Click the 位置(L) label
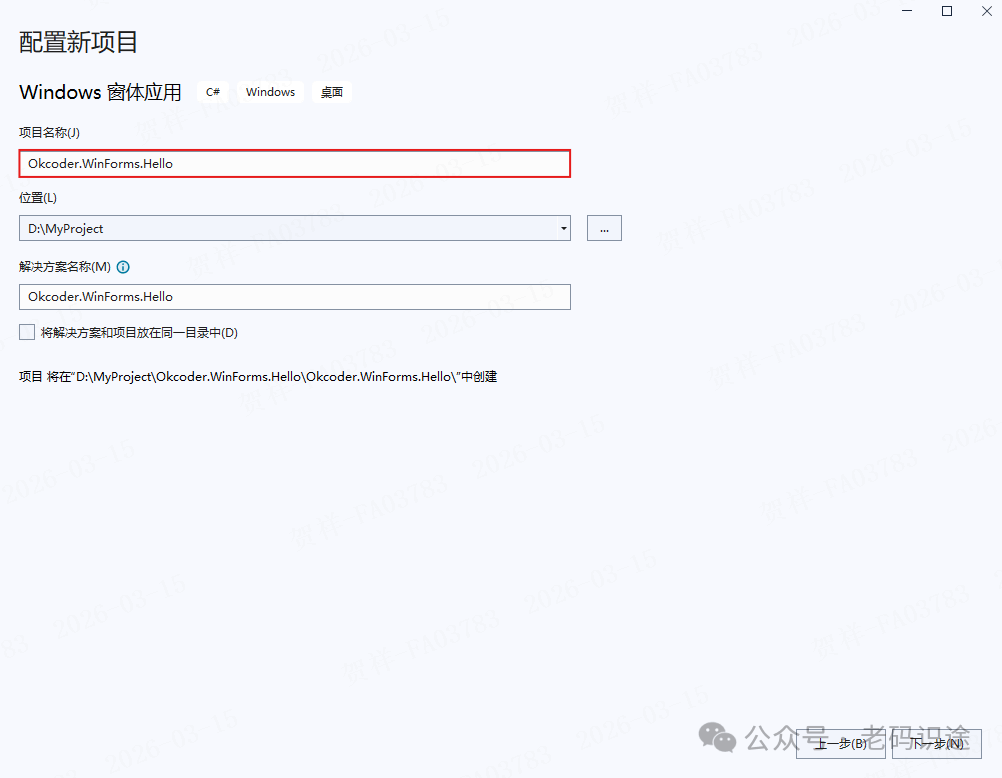Viewport: 1002px width, 778px height. [x=38, y=198]
